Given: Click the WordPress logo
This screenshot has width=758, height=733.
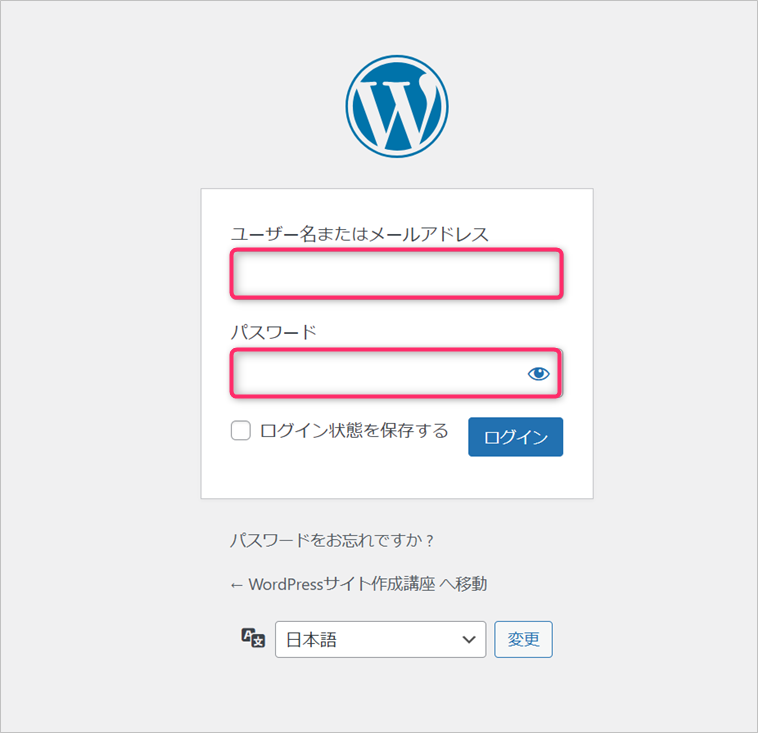Looking at the screenshot, I should click(x=397, y=106).
